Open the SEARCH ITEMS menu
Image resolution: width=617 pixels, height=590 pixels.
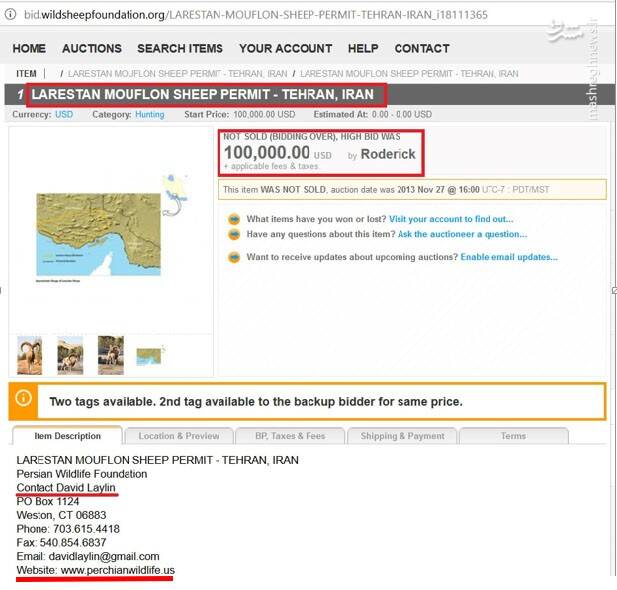click(180, 48)
